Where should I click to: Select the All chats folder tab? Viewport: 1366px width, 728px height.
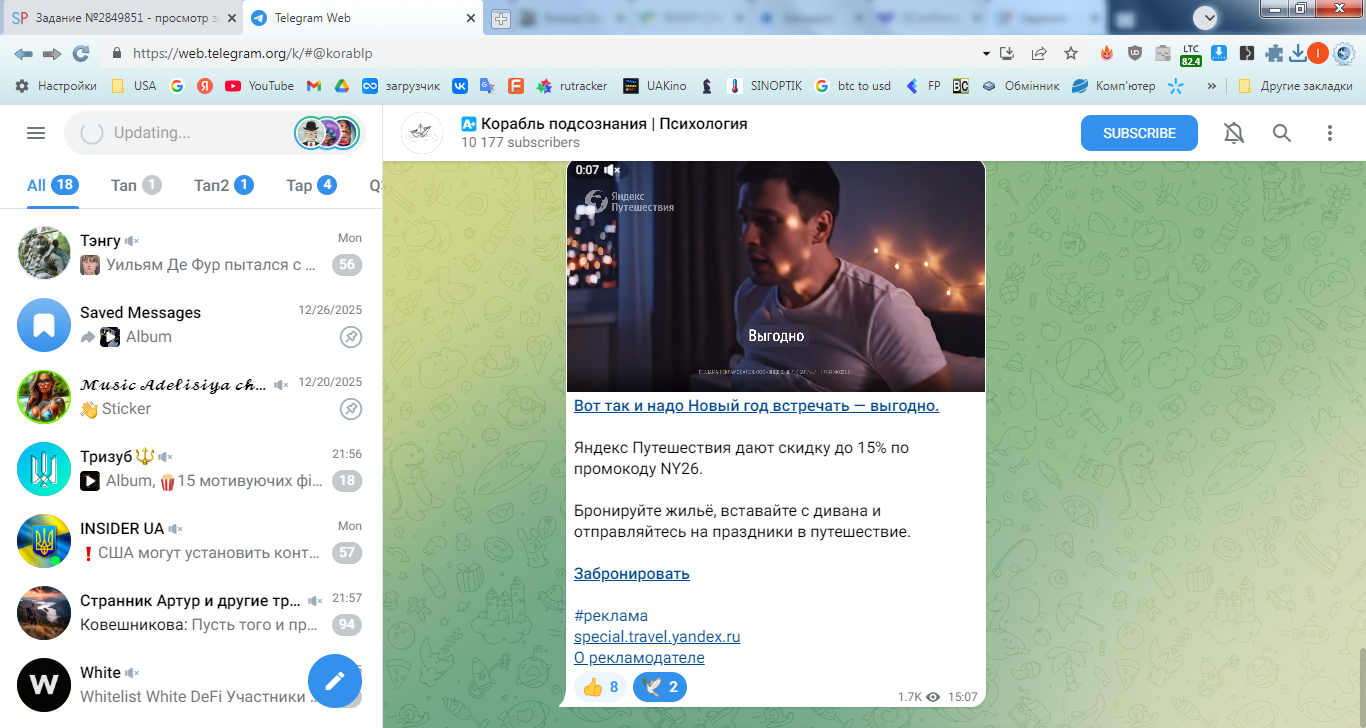click(53, 185)
